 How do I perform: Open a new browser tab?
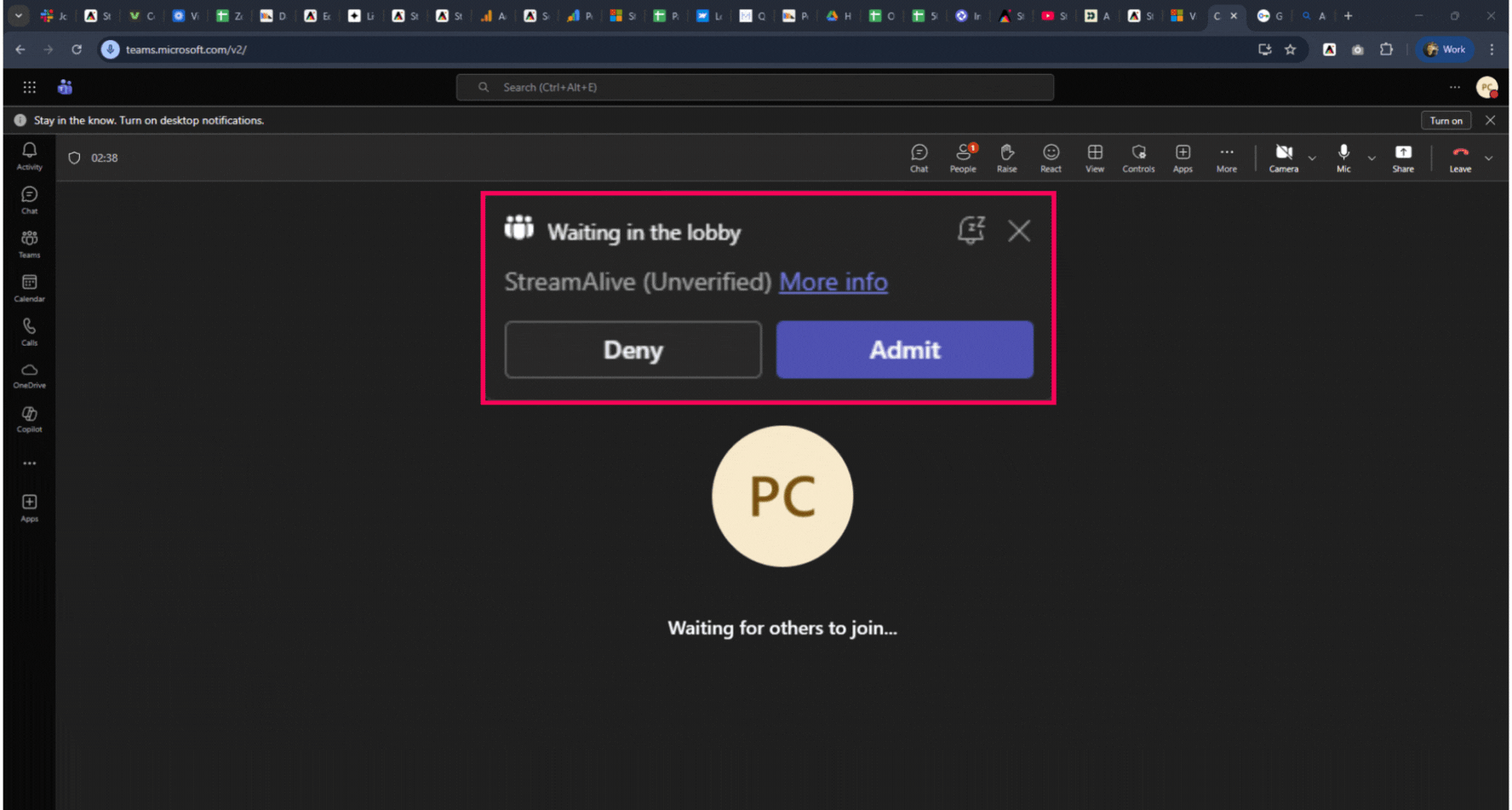[1348, 15]
